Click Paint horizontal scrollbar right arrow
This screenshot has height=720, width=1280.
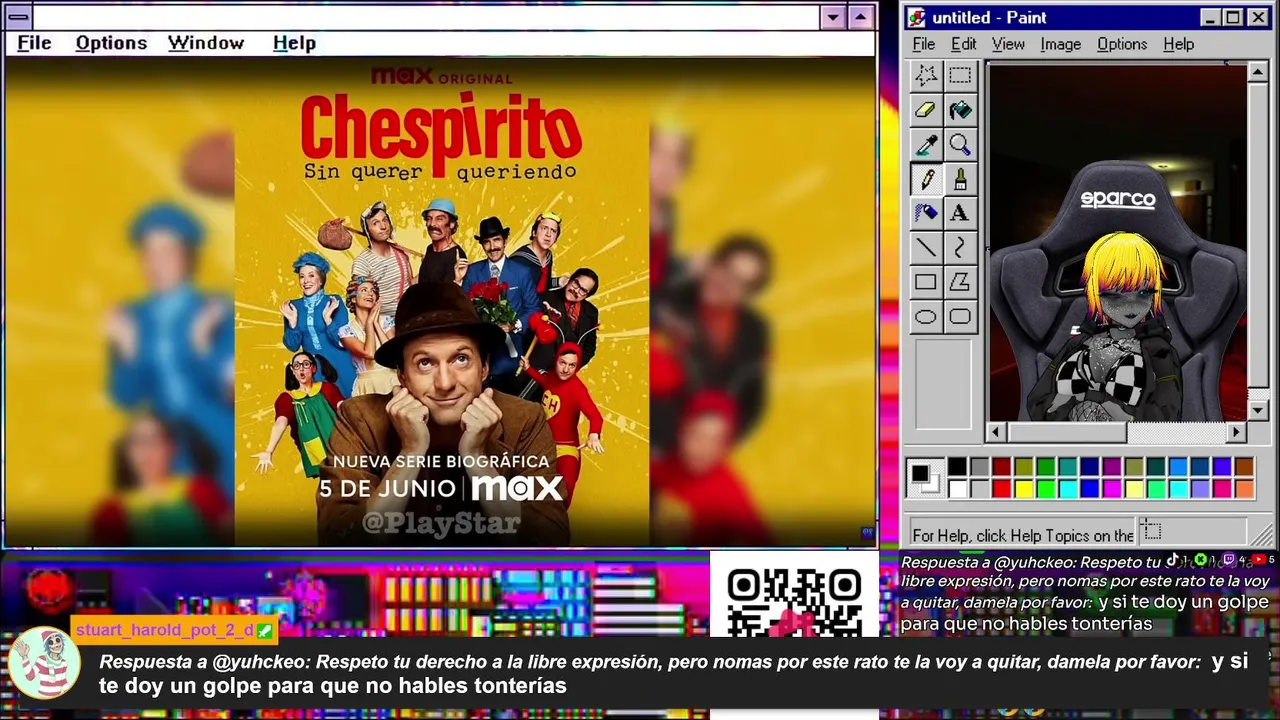tap(1237, 432)
